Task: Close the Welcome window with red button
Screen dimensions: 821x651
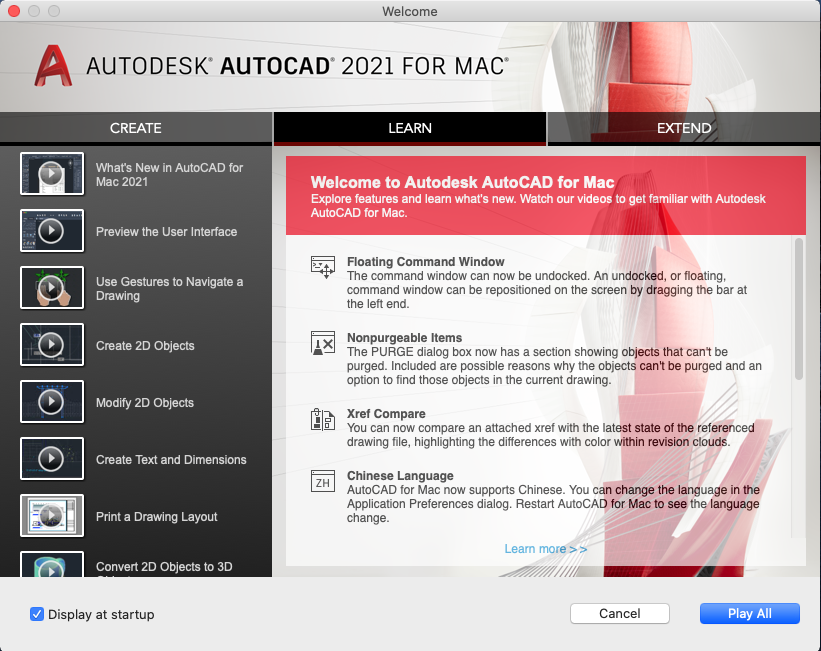Action: click(14, 11)
